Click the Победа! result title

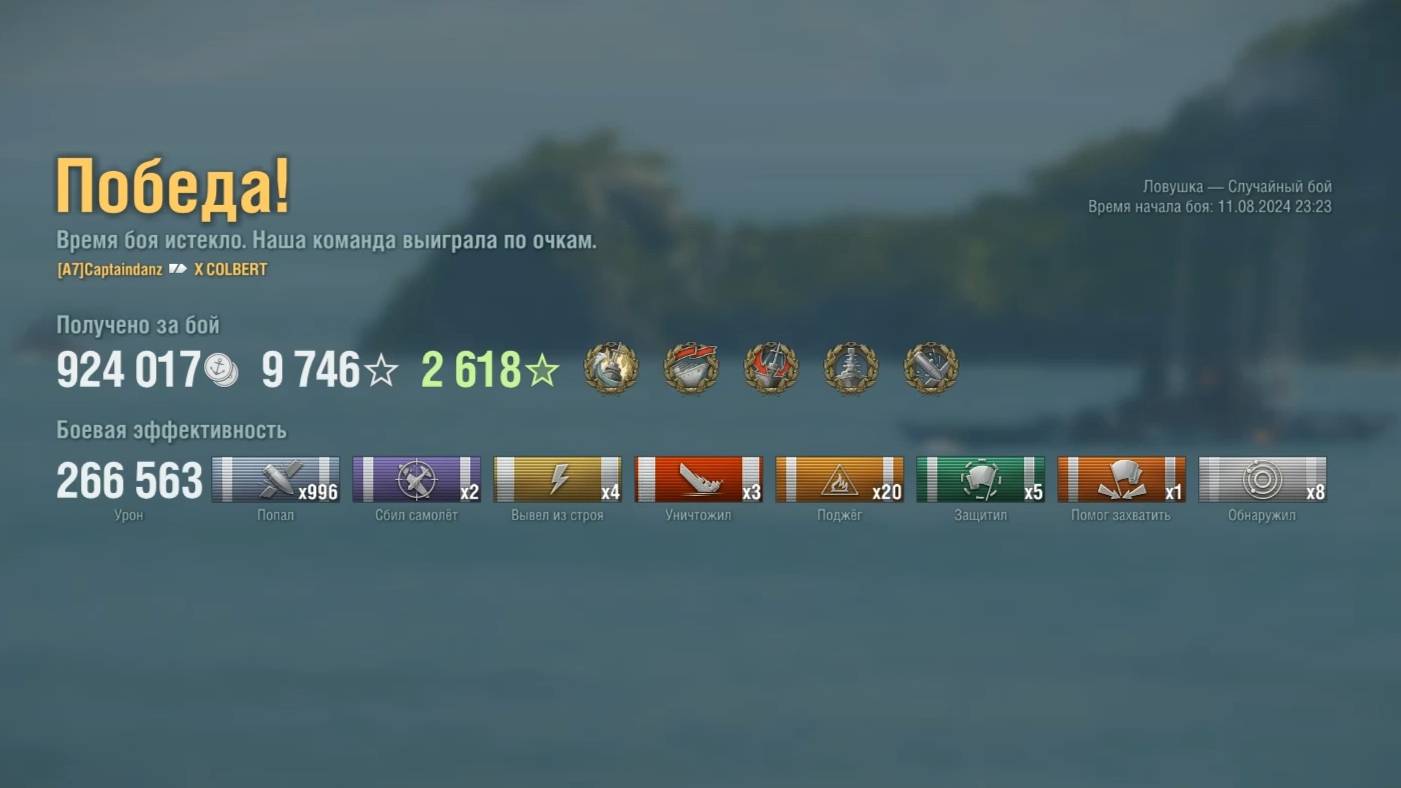173,187
